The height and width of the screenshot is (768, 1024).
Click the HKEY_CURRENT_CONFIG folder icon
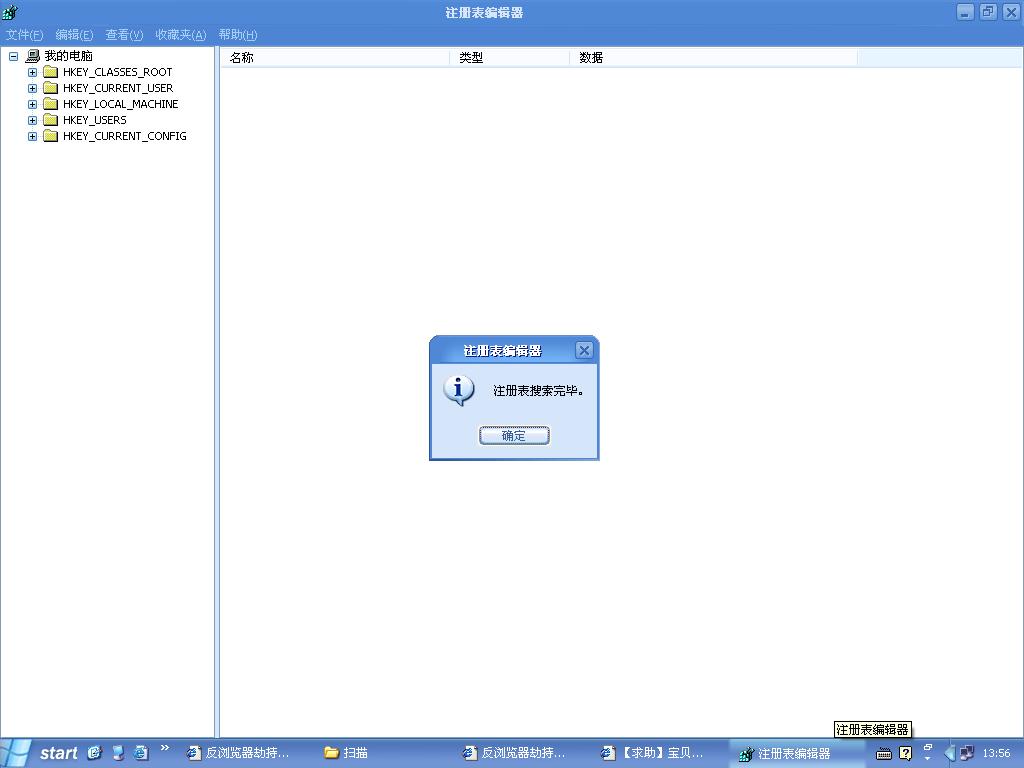(x=50, y=136)
